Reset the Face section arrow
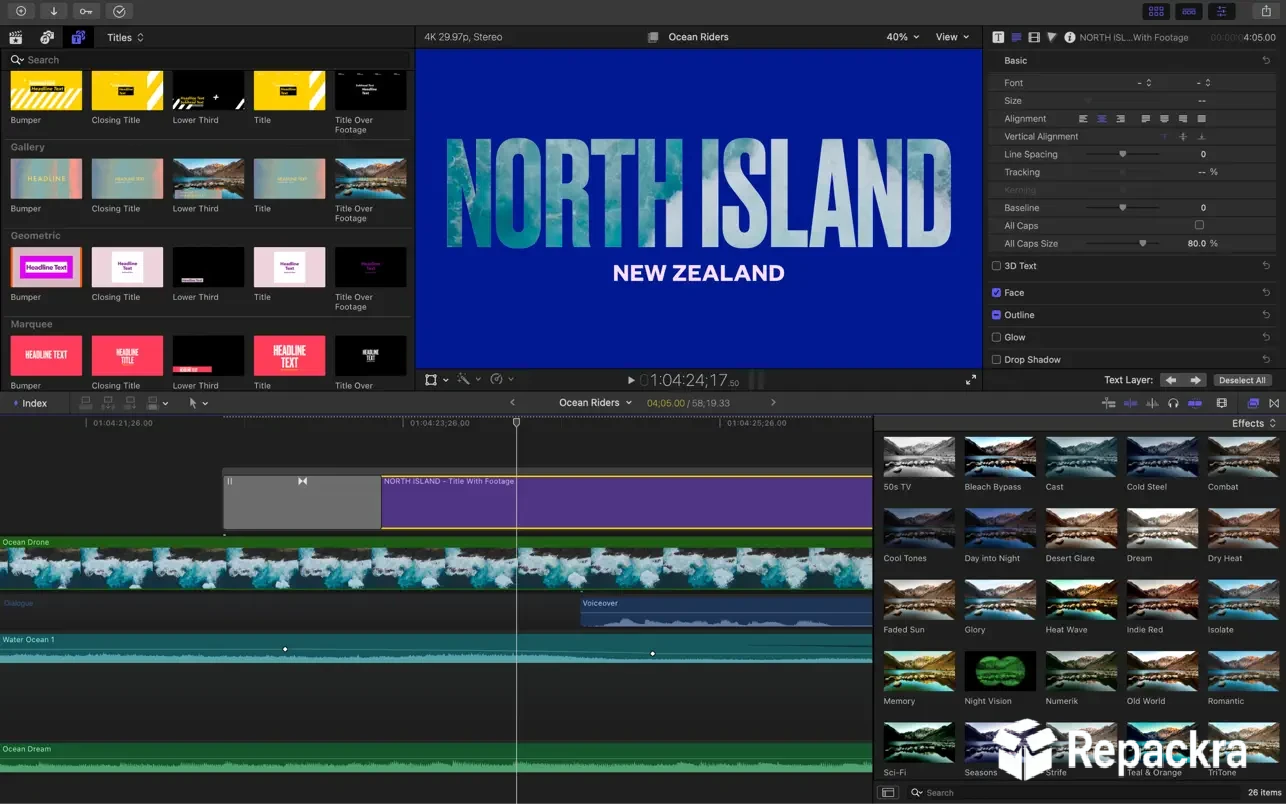The width and height of the screenshot is (1286, 804). 1266,293
